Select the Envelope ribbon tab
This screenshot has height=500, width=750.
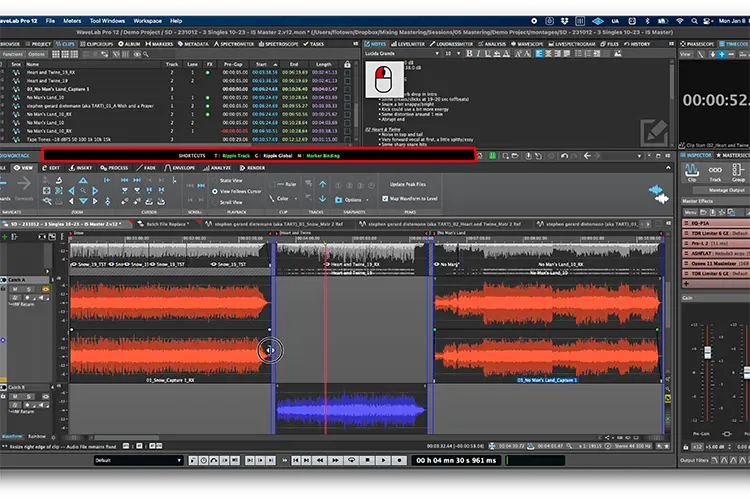[180, 168]
